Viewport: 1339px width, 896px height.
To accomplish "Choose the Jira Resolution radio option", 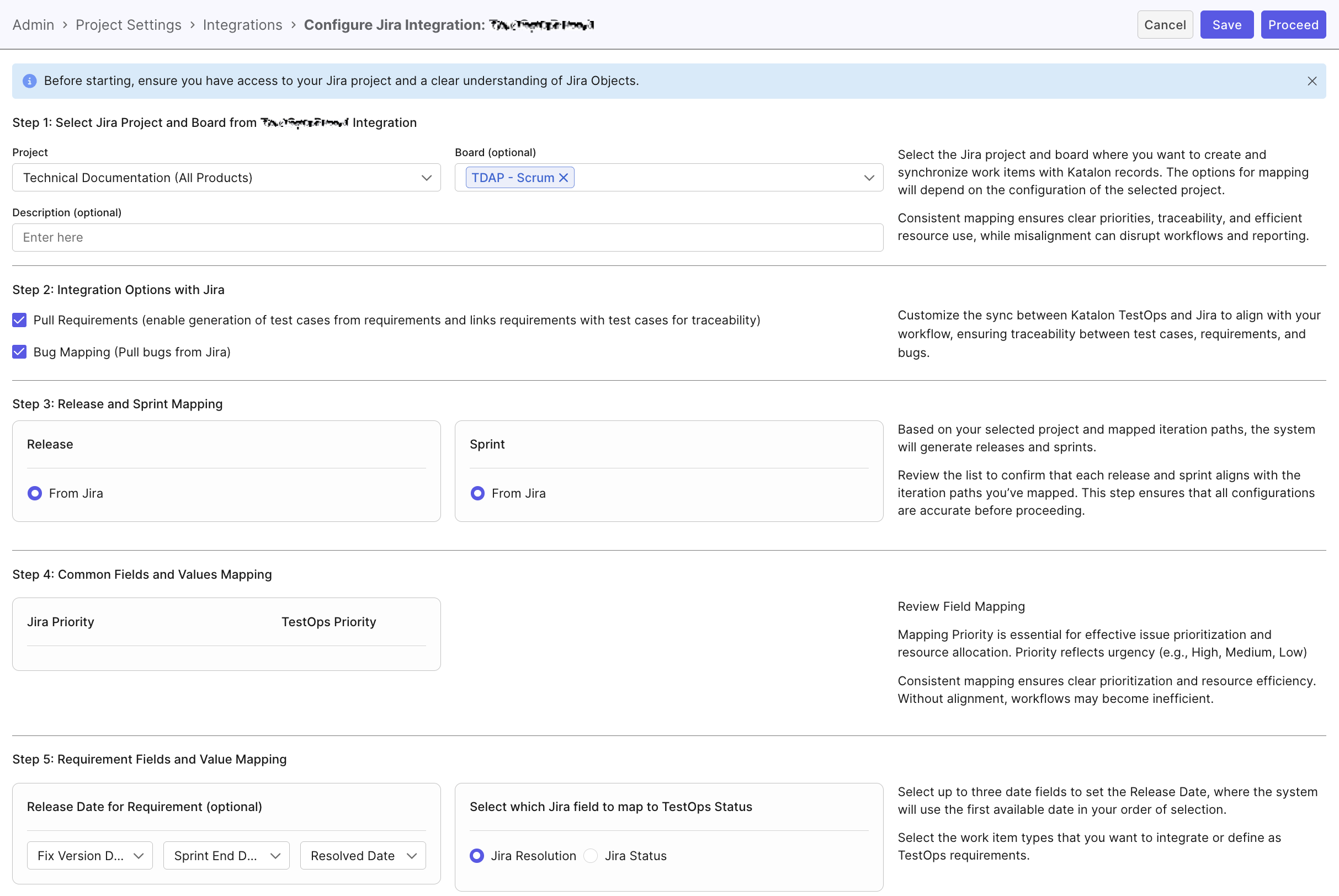I will point(477,855).
